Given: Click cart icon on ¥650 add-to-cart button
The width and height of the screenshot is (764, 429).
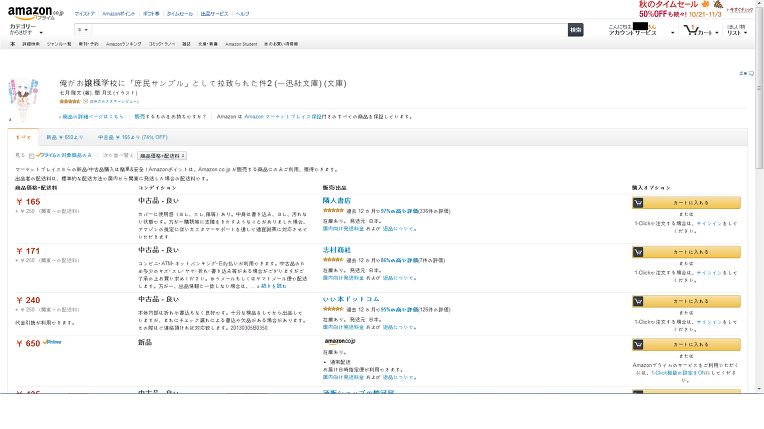Looking at the screenshot, I should tap(638, 345).
